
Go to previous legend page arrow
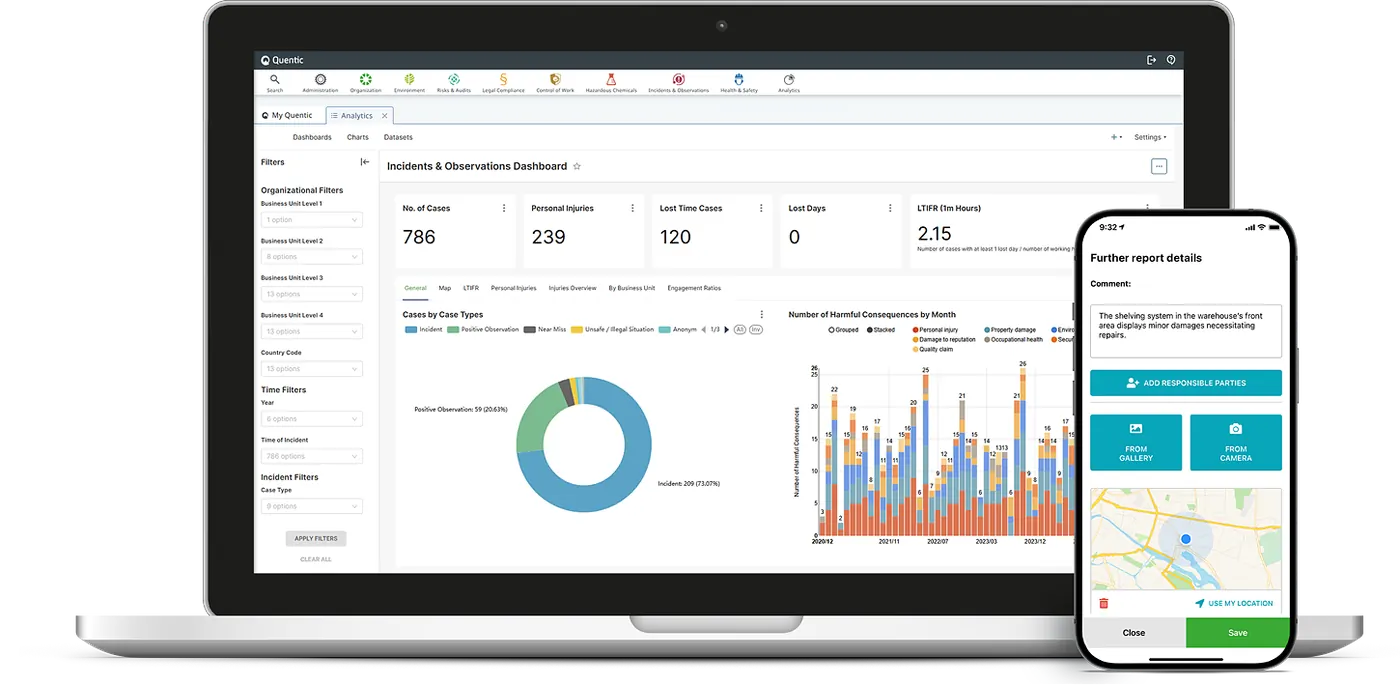[704, 329]
